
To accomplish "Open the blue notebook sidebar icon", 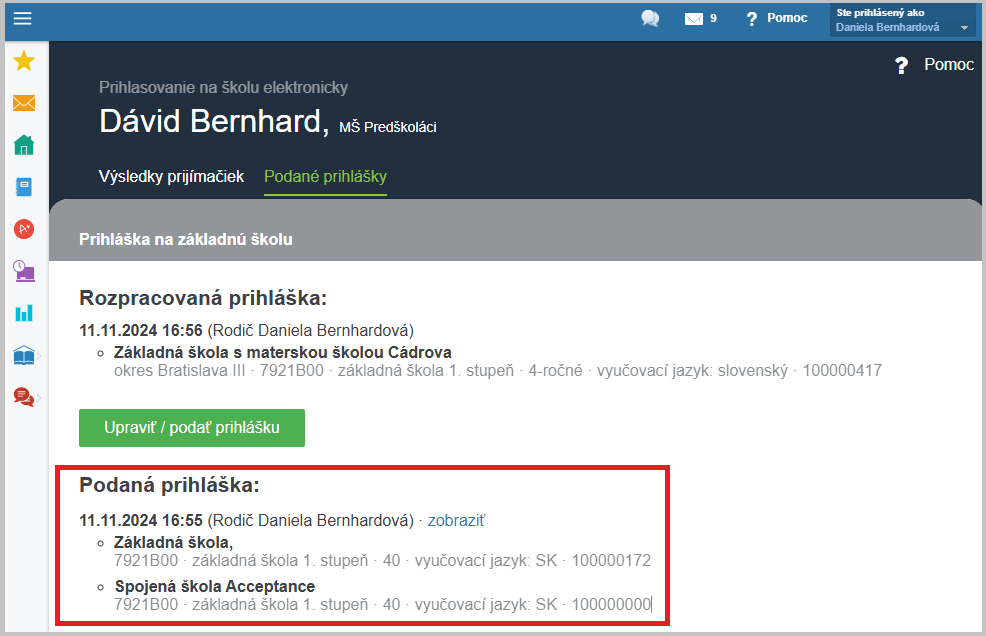I will tap(24, 187).
